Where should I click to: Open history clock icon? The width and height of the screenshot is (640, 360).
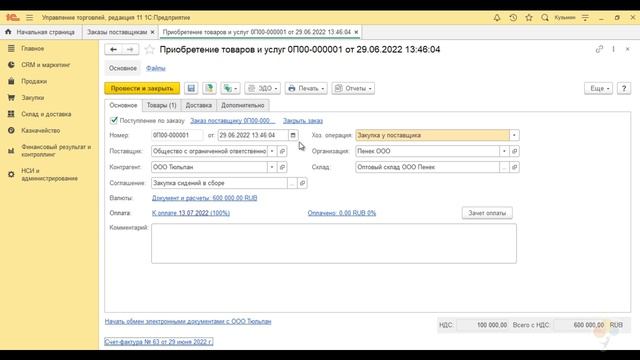pos(513,18)
